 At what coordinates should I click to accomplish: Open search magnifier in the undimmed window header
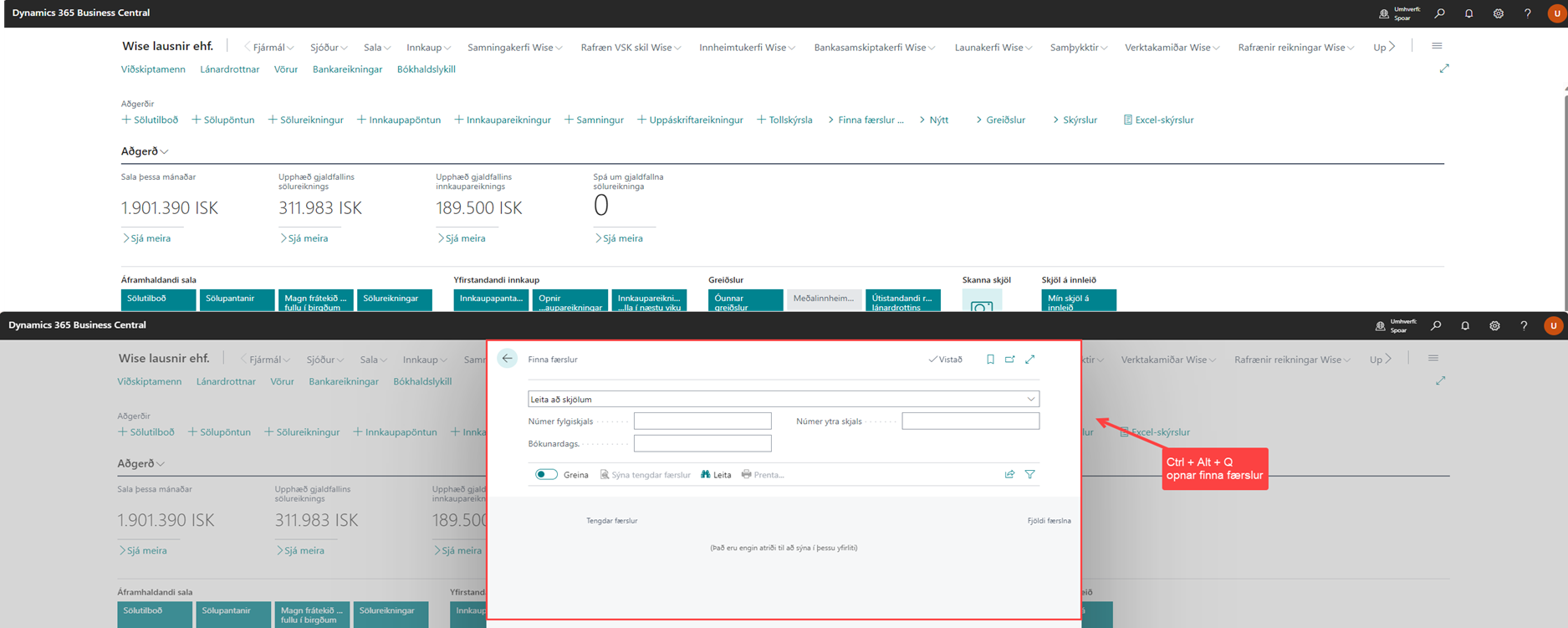1439,13
